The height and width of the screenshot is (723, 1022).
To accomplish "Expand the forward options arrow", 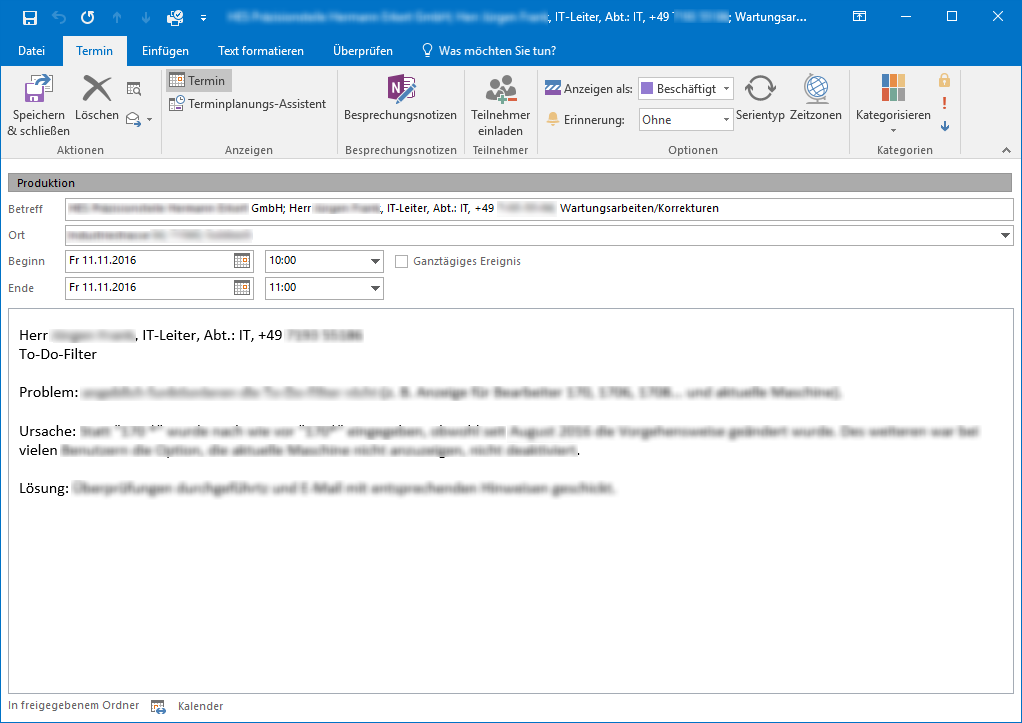I will [x=150, y=119].
